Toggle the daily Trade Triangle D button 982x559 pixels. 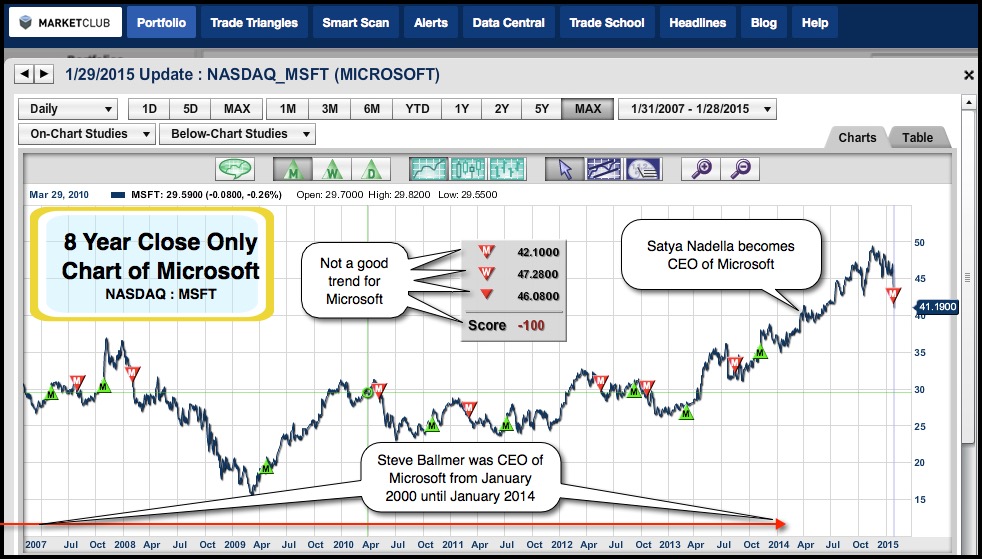pos(371,169)
